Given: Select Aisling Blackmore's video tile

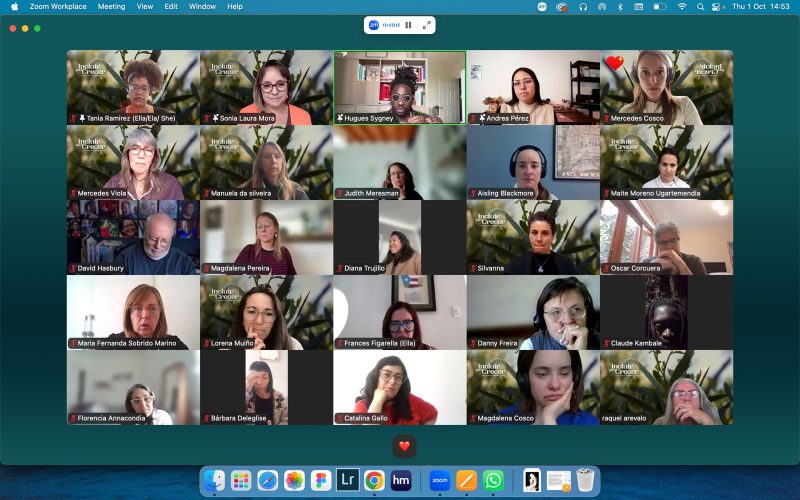Looking at the screenshot, I should click(x=533, y=162).
